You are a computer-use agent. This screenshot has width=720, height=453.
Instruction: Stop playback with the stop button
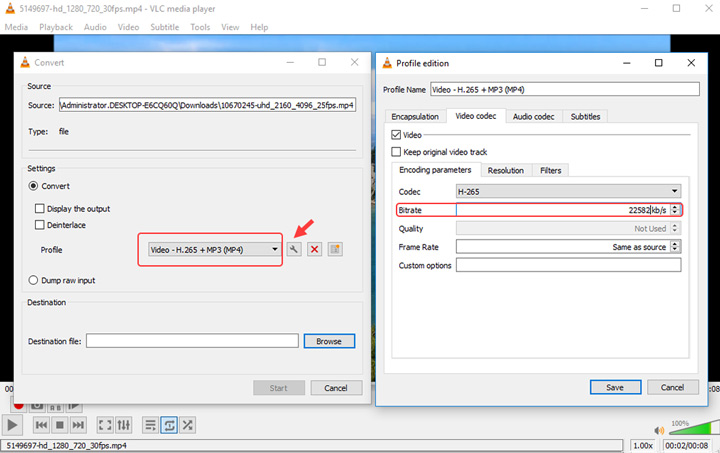coord(60,425)
